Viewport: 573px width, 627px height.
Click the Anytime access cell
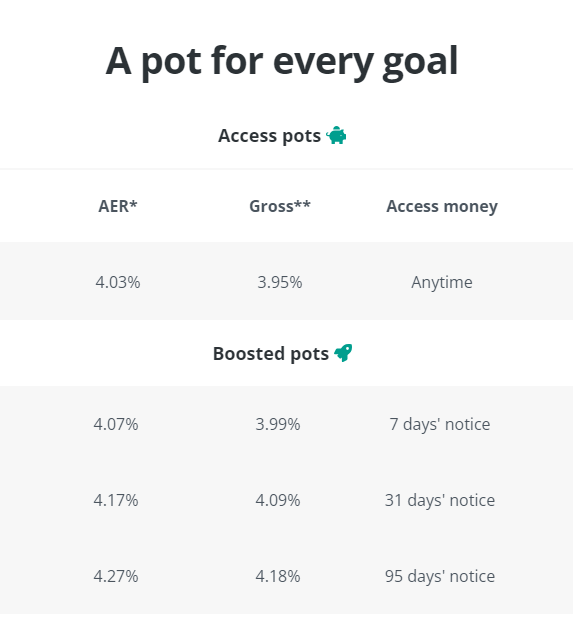point(442,283)
